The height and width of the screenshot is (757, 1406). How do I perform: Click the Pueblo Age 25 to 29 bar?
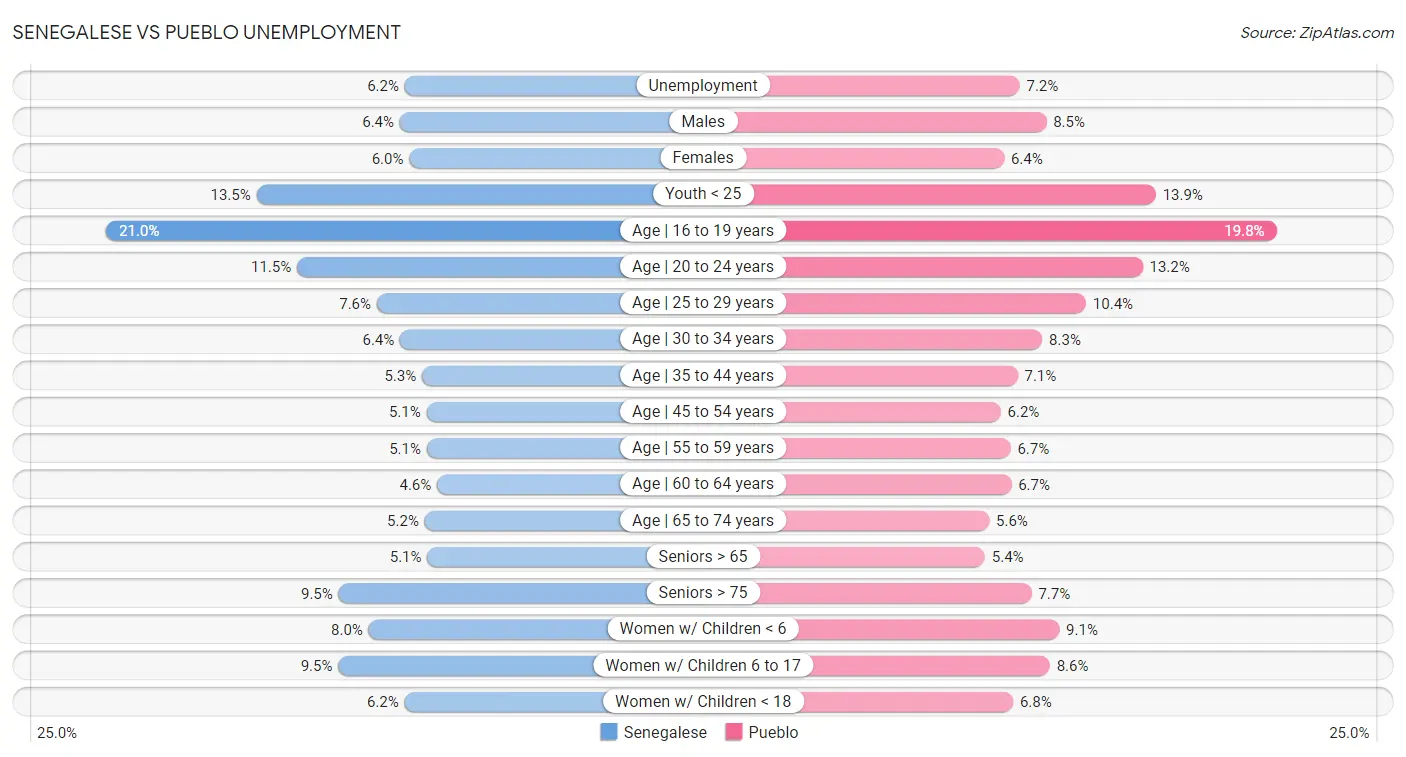tap(934, 303)
